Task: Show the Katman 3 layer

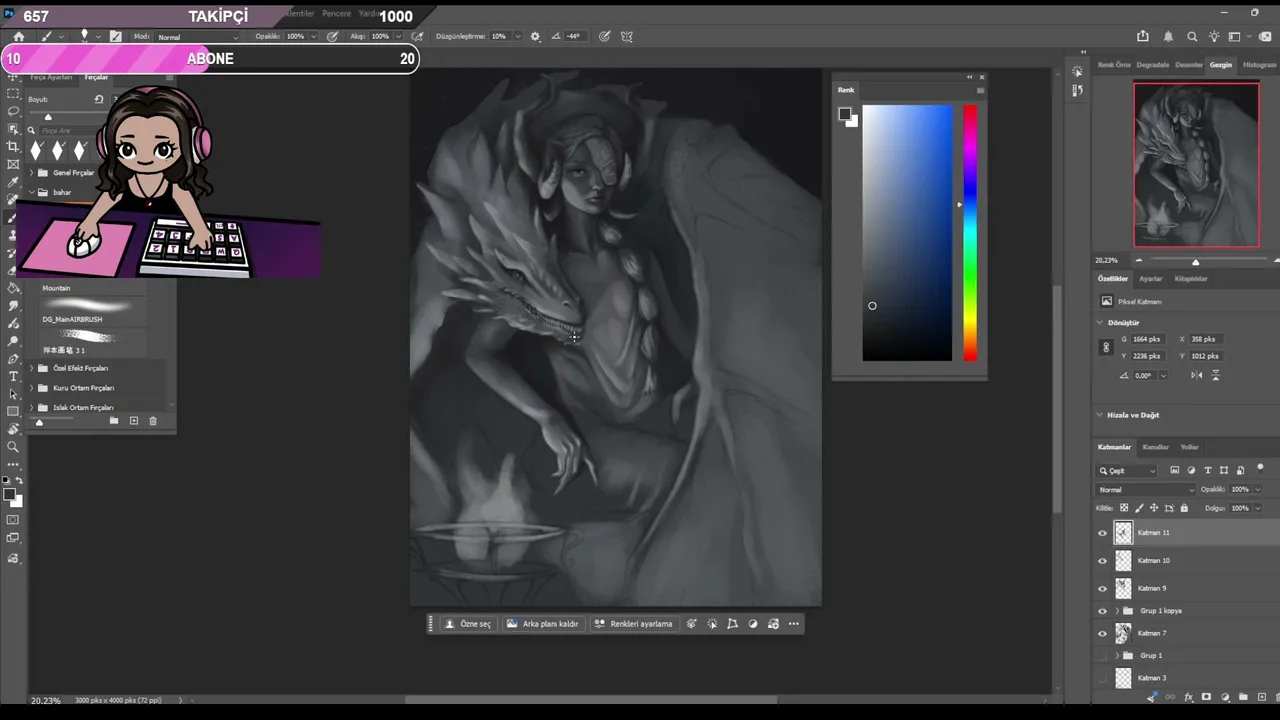Action: point(1102,678)
